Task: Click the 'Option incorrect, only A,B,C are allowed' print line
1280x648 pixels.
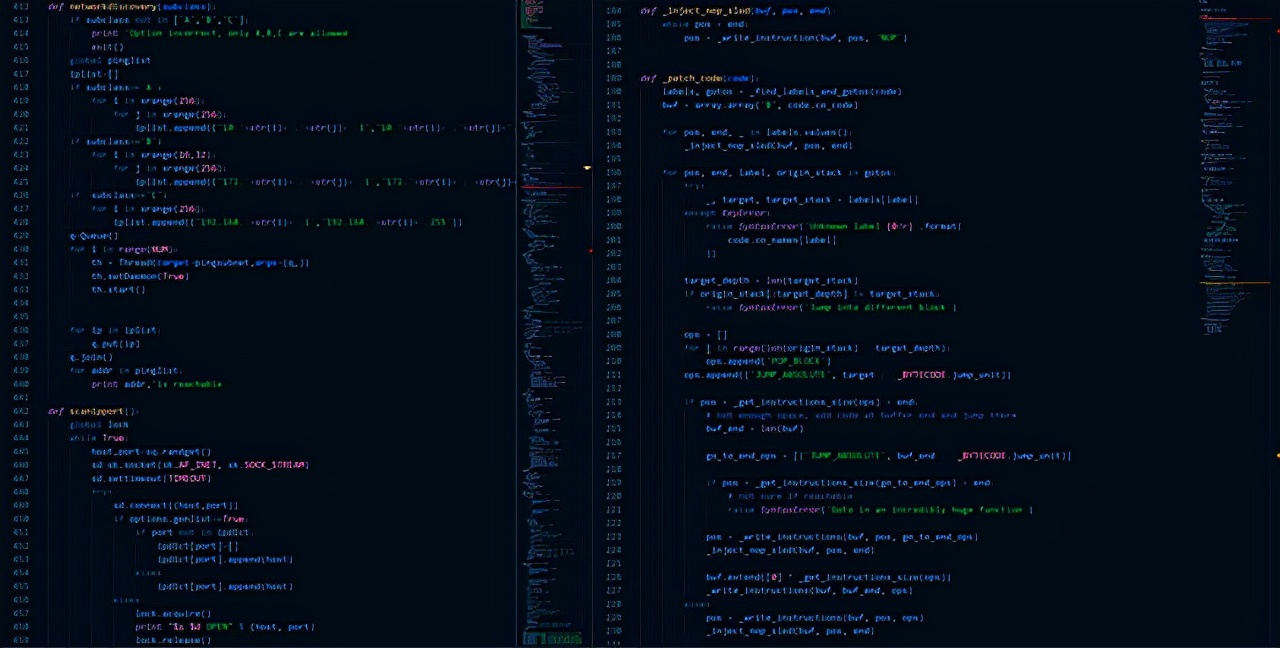Action: [219, 33]
